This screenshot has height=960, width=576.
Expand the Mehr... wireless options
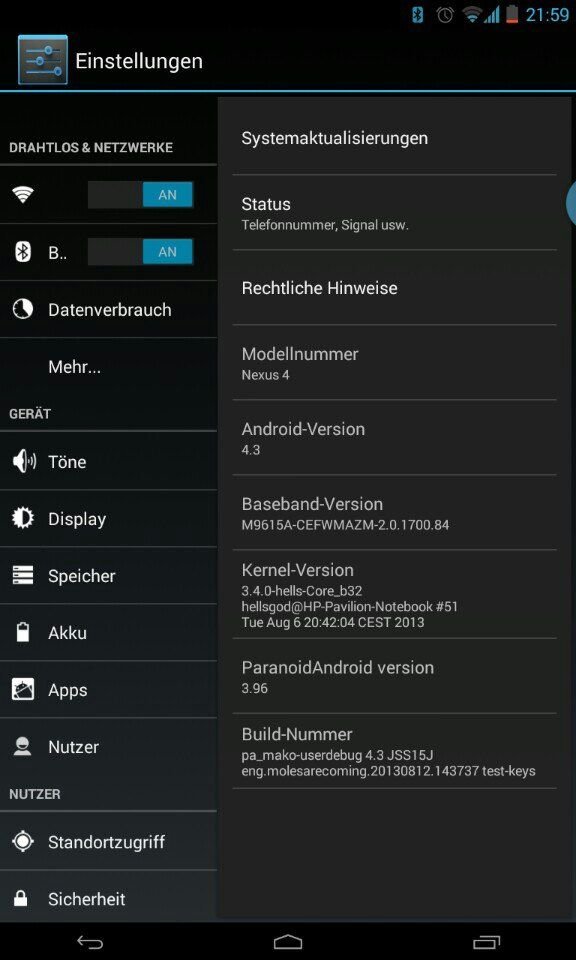[x=108, y=367]
